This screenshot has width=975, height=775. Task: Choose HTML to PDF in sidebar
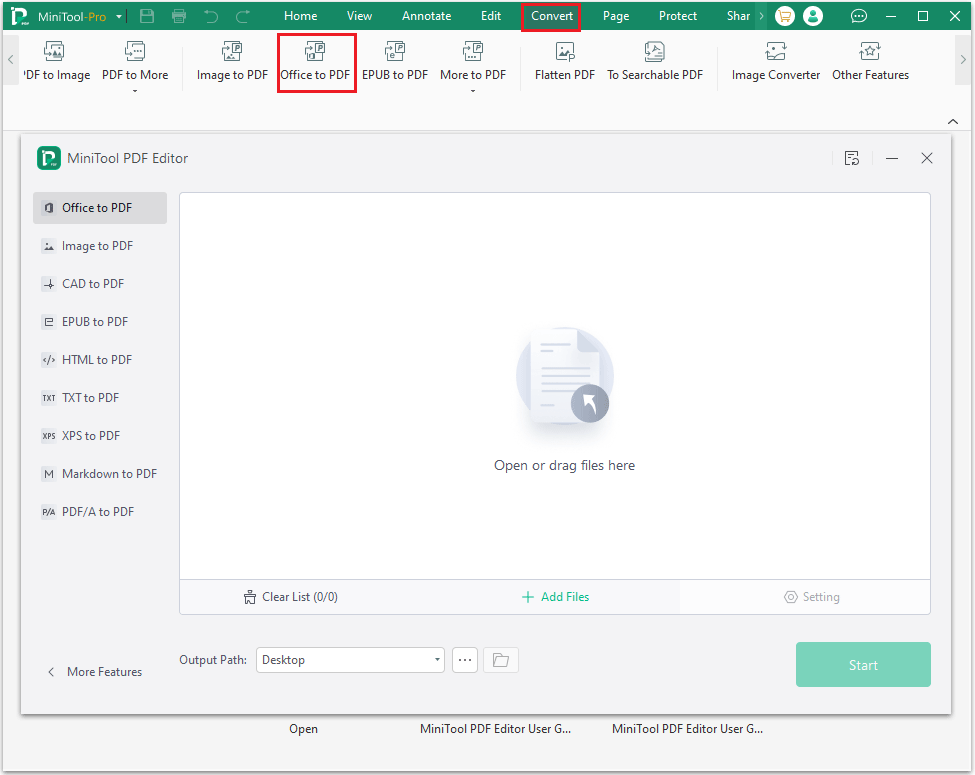point(99,360)
